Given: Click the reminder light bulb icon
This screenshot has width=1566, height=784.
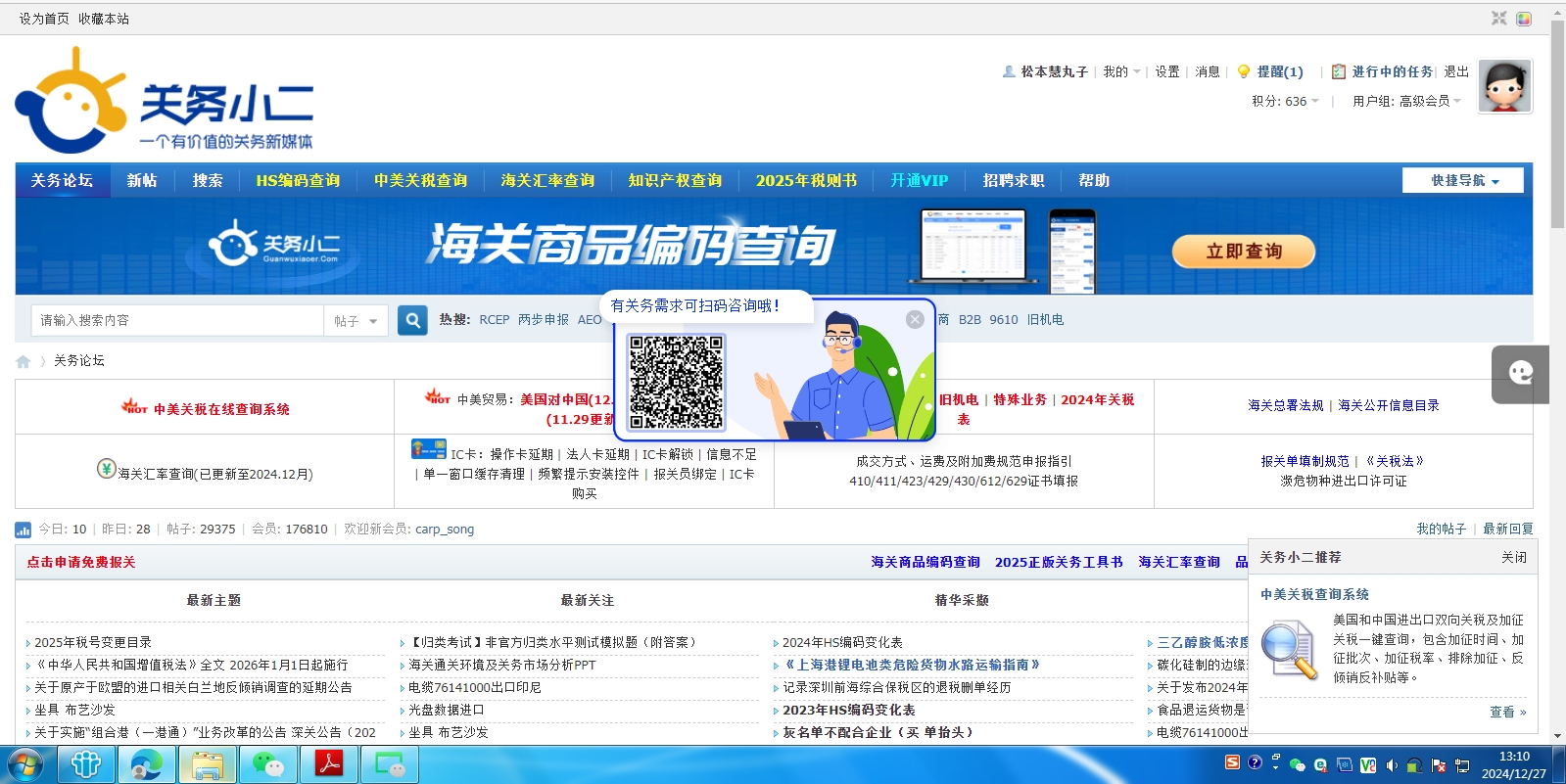Looking at the screenshot, I should tap(1244, 71).
